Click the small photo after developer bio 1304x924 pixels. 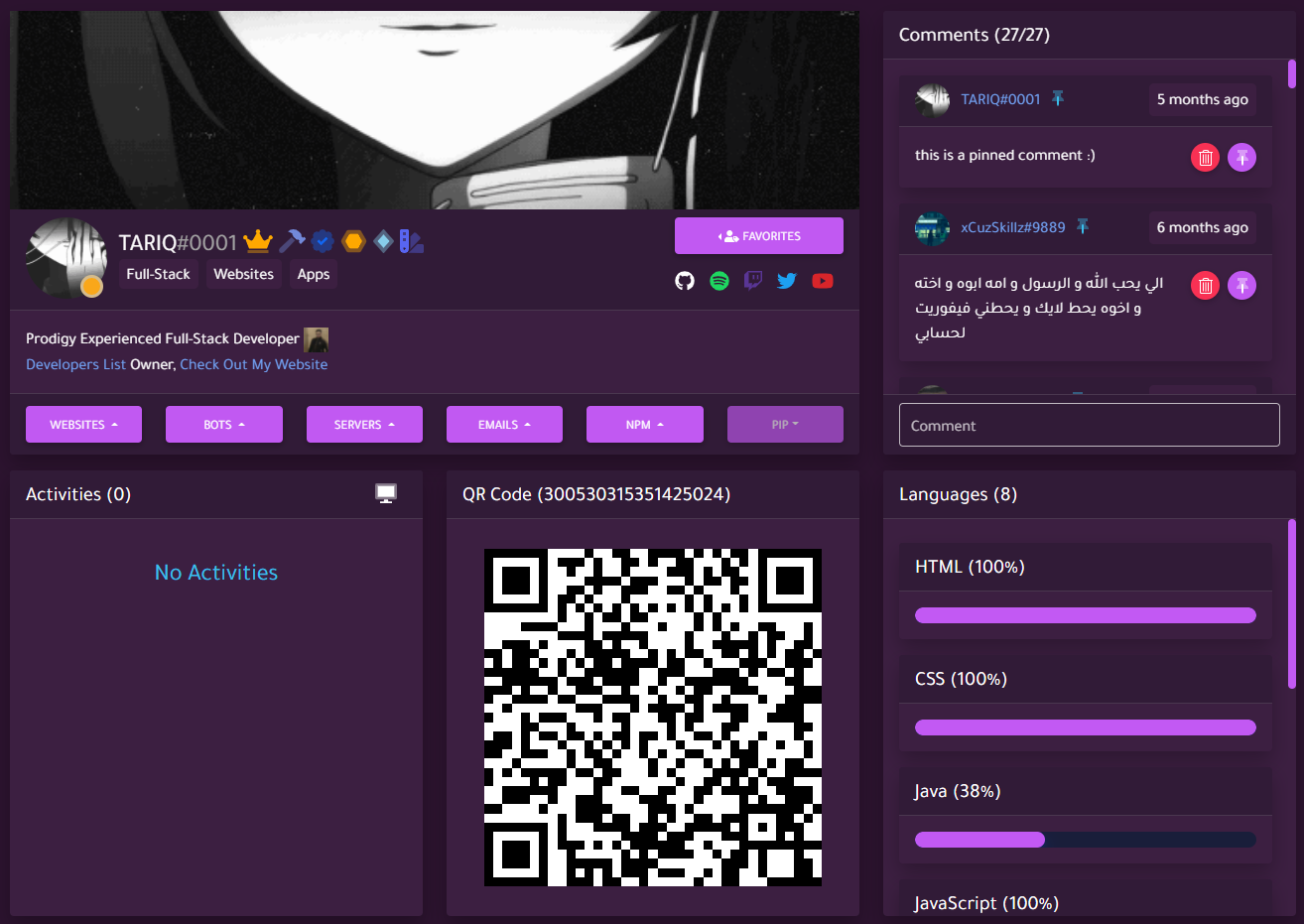[316, 339]
